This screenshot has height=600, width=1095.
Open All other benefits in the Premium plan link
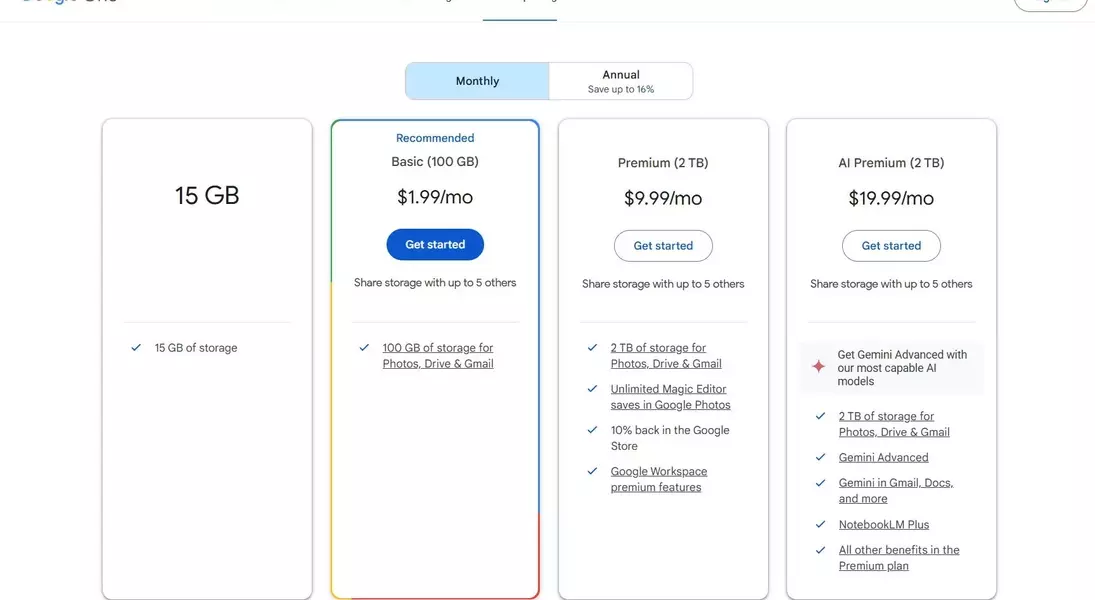point(899,557)
